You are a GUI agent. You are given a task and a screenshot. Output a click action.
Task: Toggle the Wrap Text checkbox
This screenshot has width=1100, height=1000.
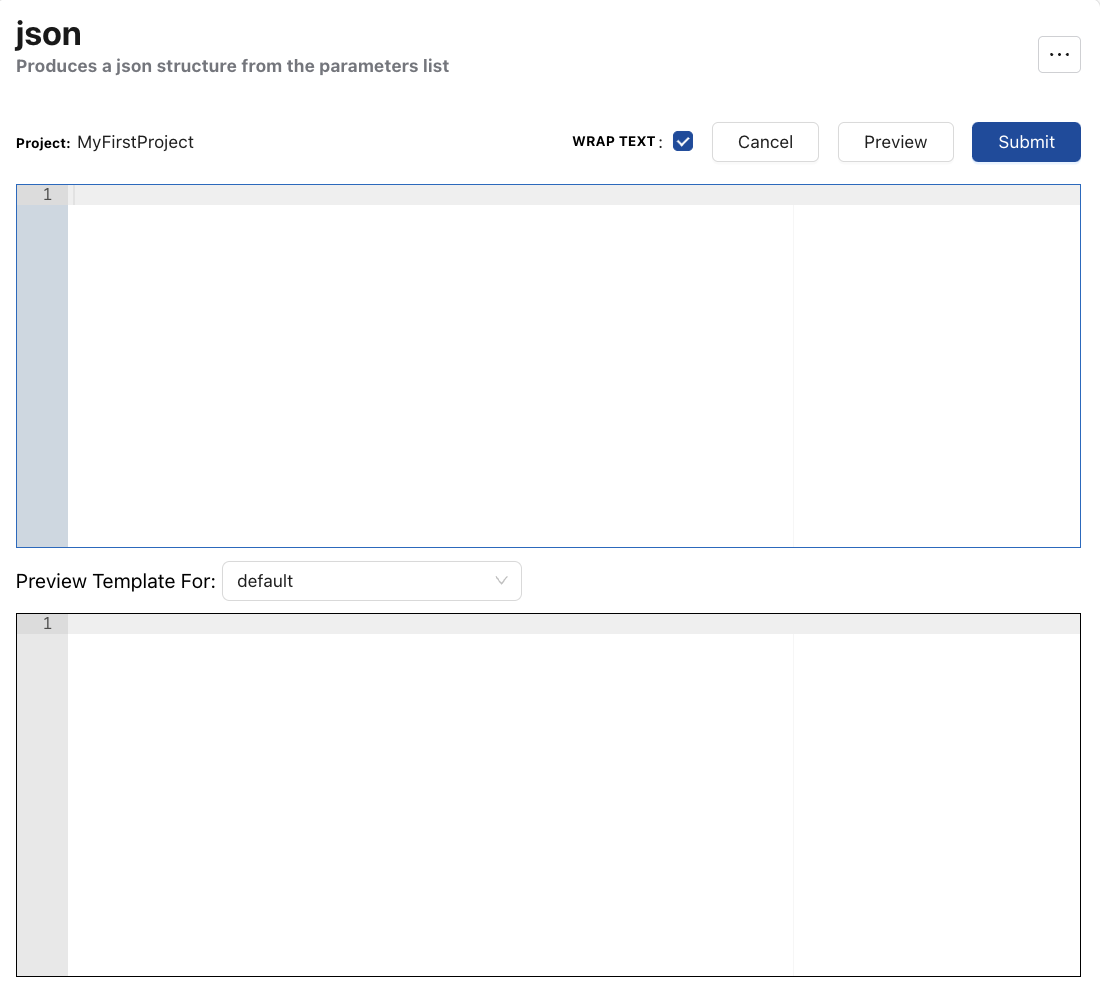coord(683,142)
